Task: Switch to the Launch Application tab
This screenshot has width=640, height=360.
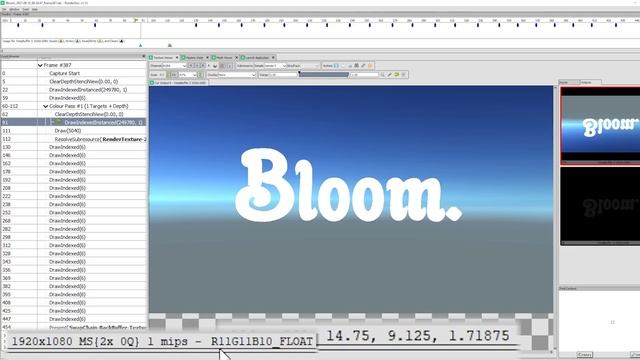Action: point(257,58)
